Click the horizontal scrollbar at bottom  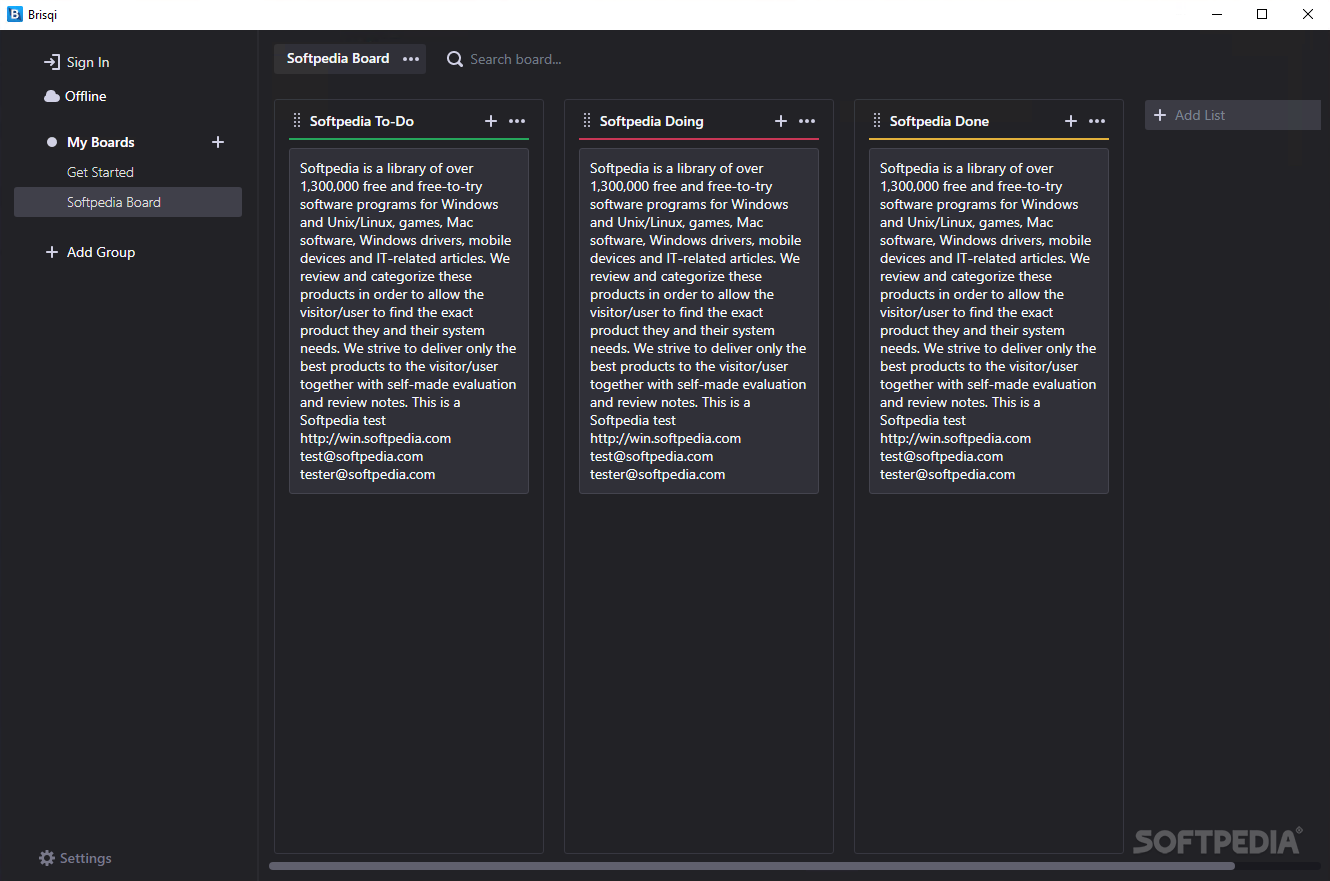[752, 866]
